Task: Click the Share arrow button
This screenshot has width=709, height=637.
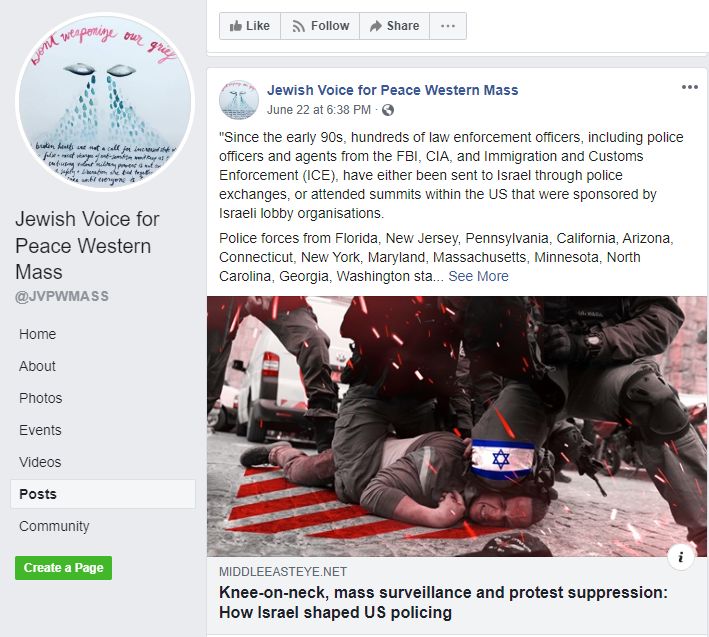Action: click(394, 26)
